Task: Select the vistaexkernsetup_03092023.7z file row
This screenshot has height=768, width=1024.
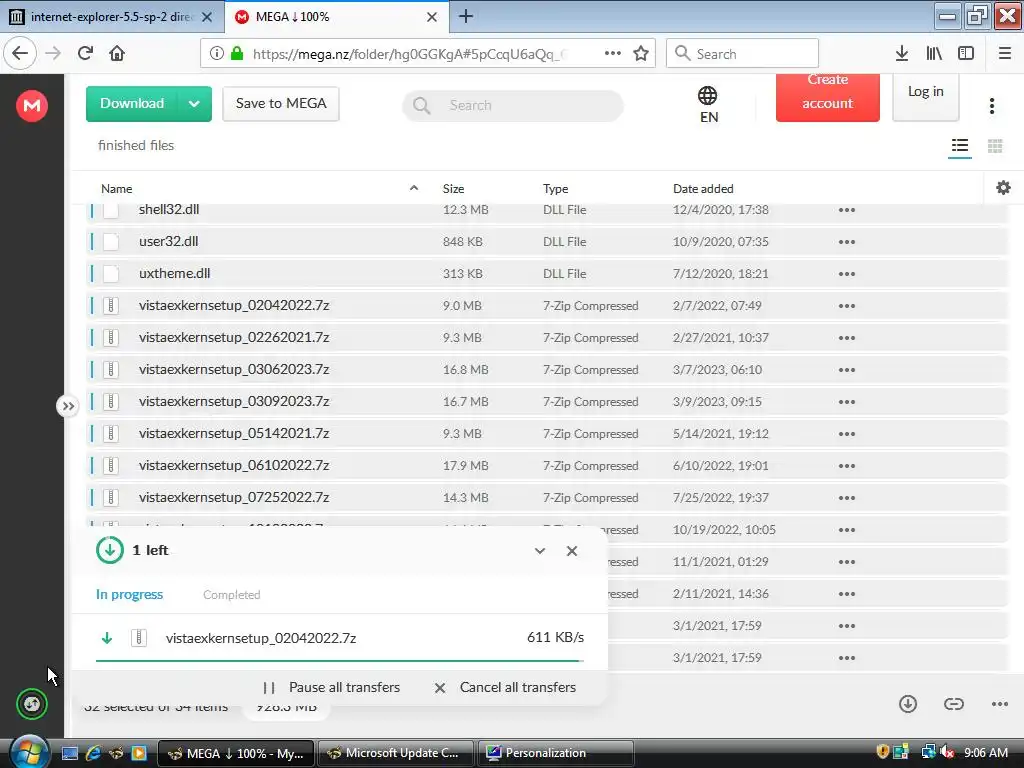Action: [546, 402]
